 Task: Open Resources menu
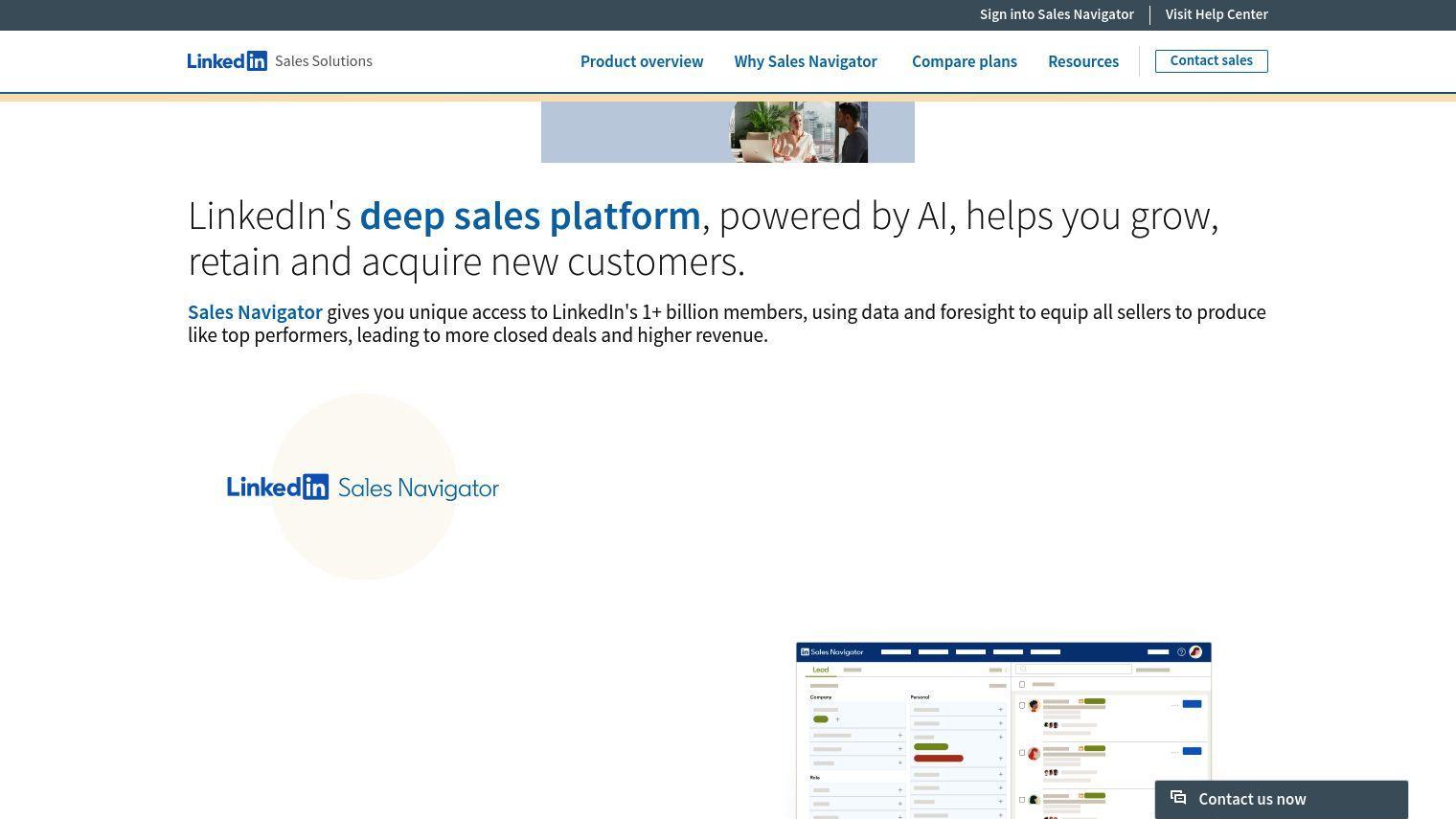1083,61
